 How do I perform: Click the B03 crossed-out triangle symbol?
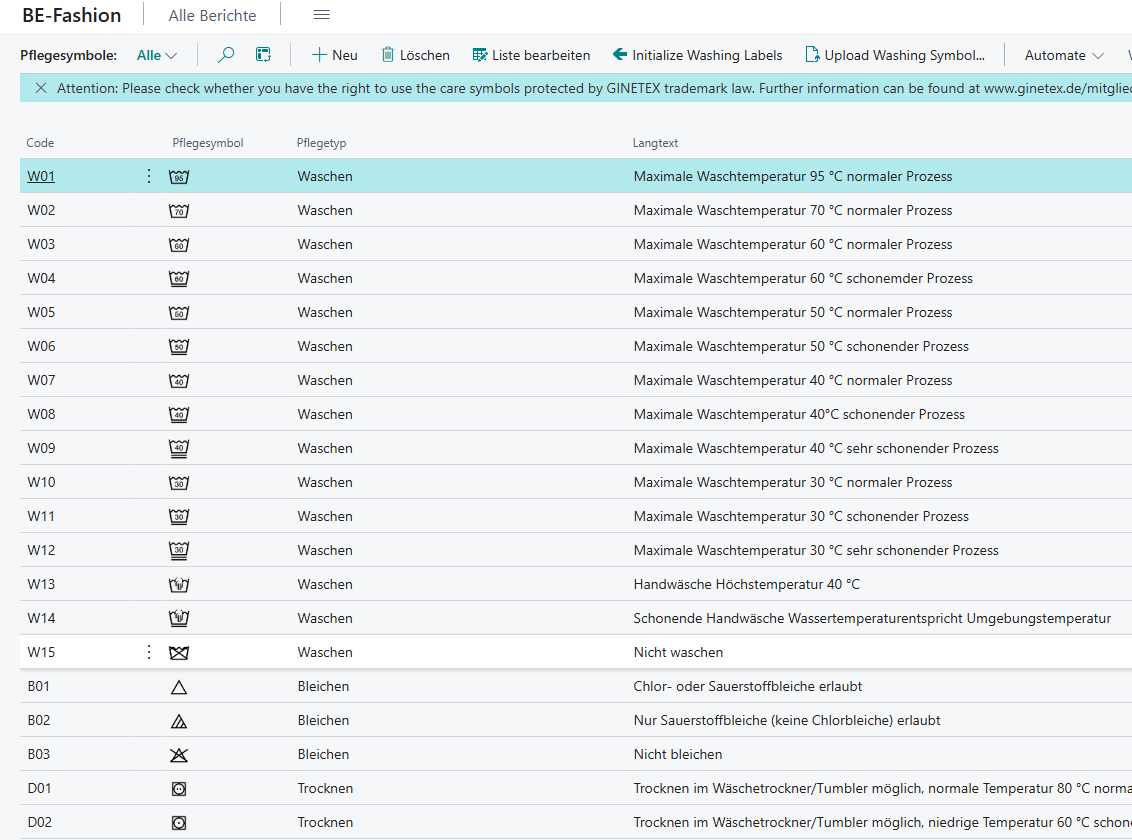tap(179, 755)
